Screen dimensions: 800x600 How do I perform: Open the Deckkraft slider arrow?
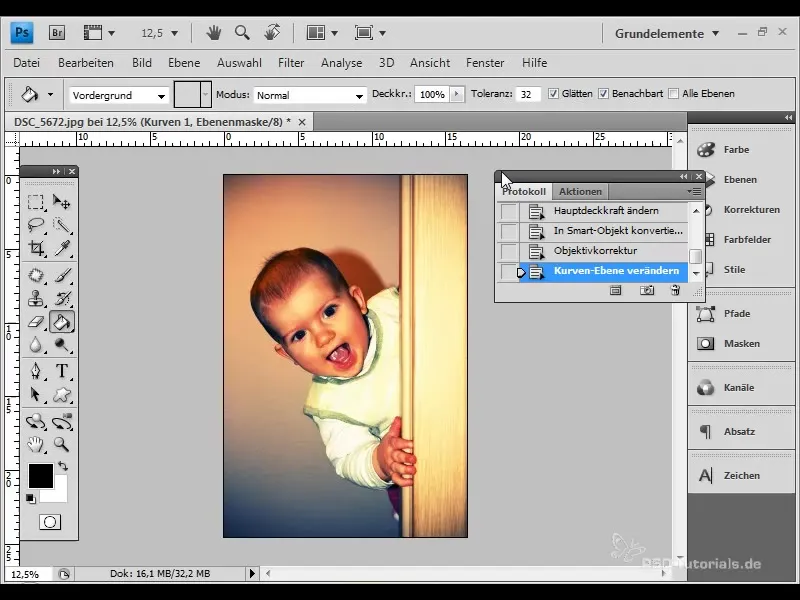457,94
